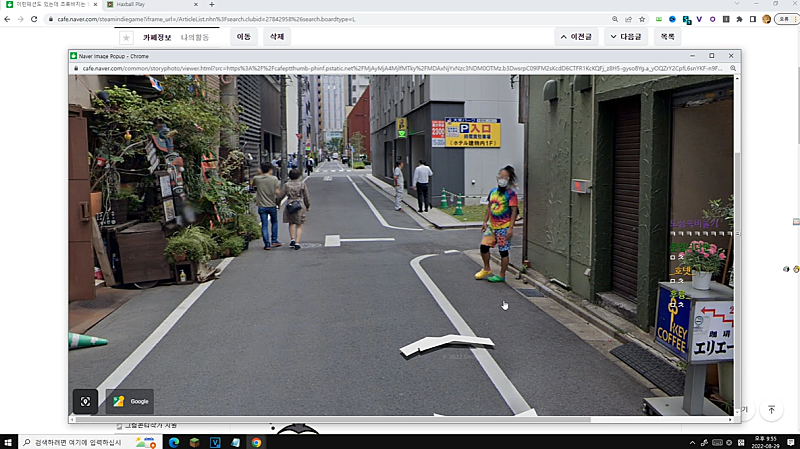Screen dimensions: 800x449
Task: Go to previous post with 이전글
Action: tap(576, 37)
